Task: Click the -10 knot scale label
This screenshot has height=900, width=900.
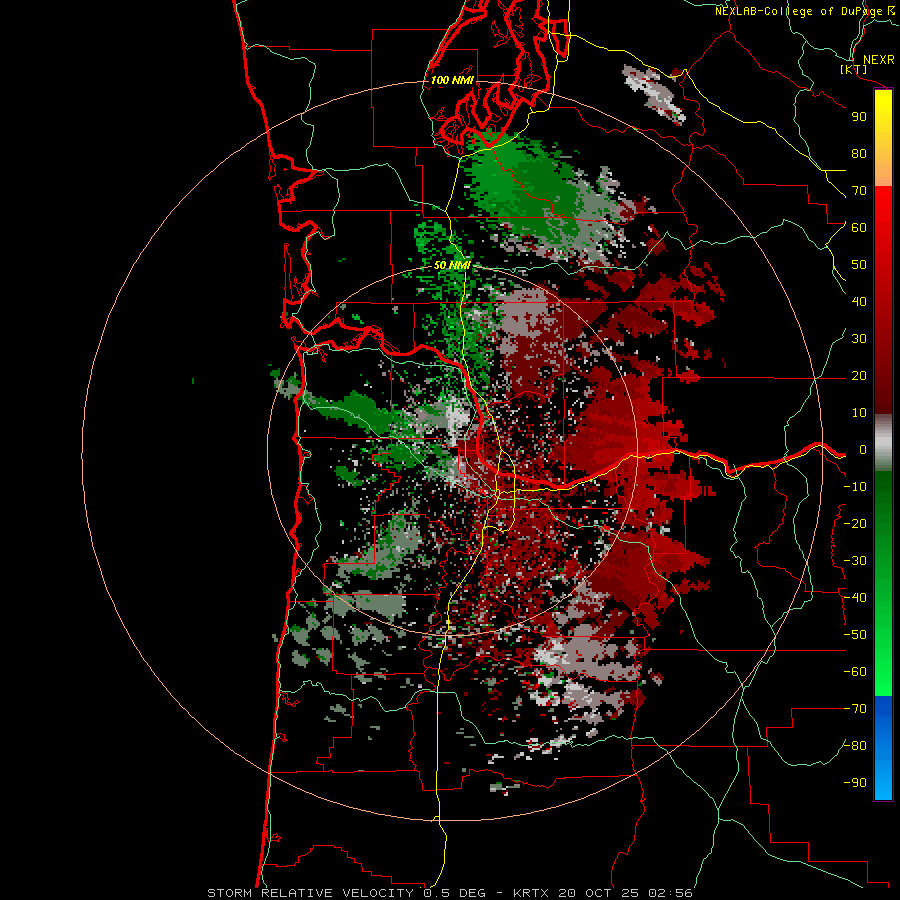Action: pos(855,487)
